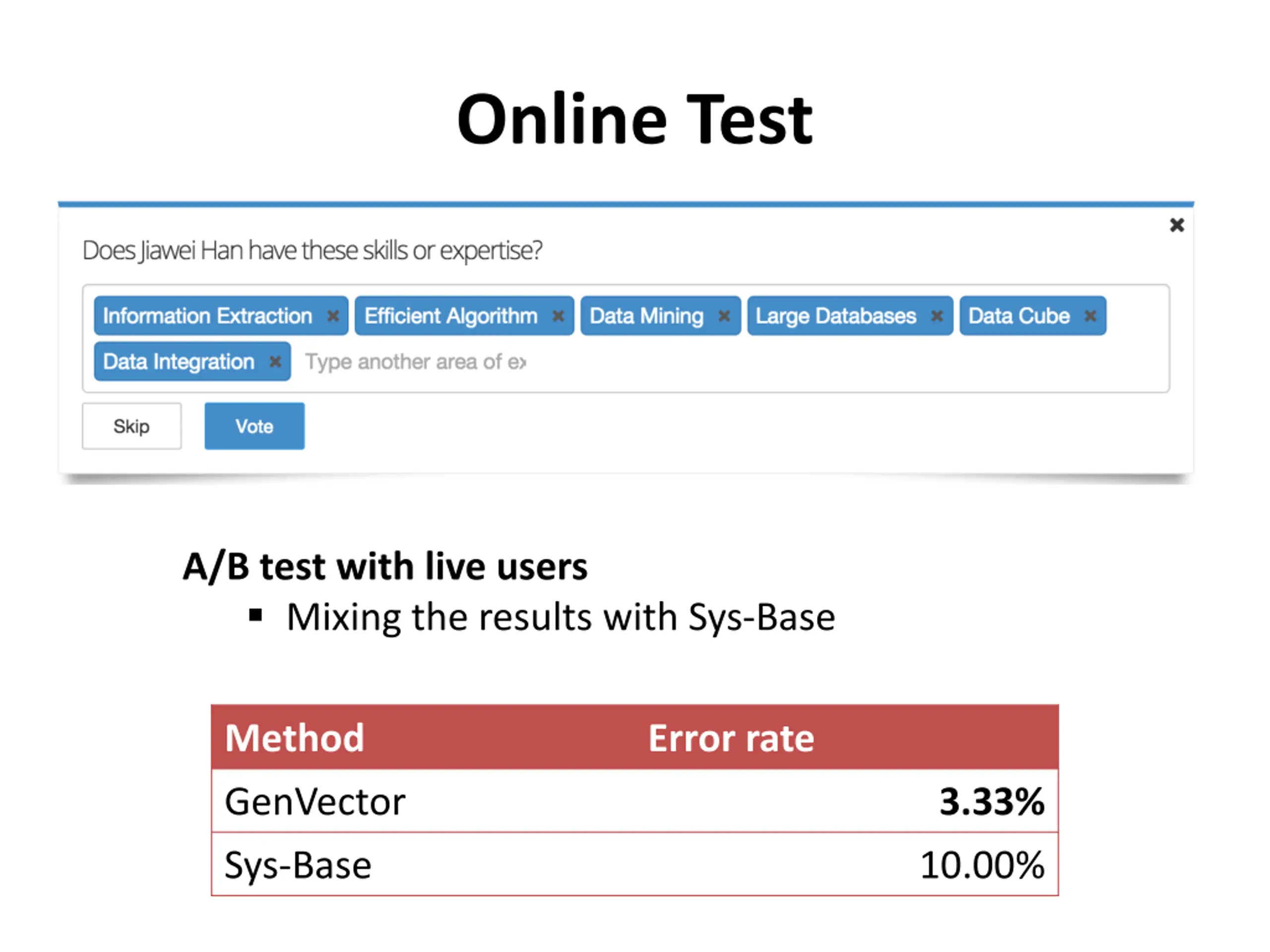This screenshot has height=952, width=1270.
Task: Submit with the Vote button
Action: tap(254, 426)
